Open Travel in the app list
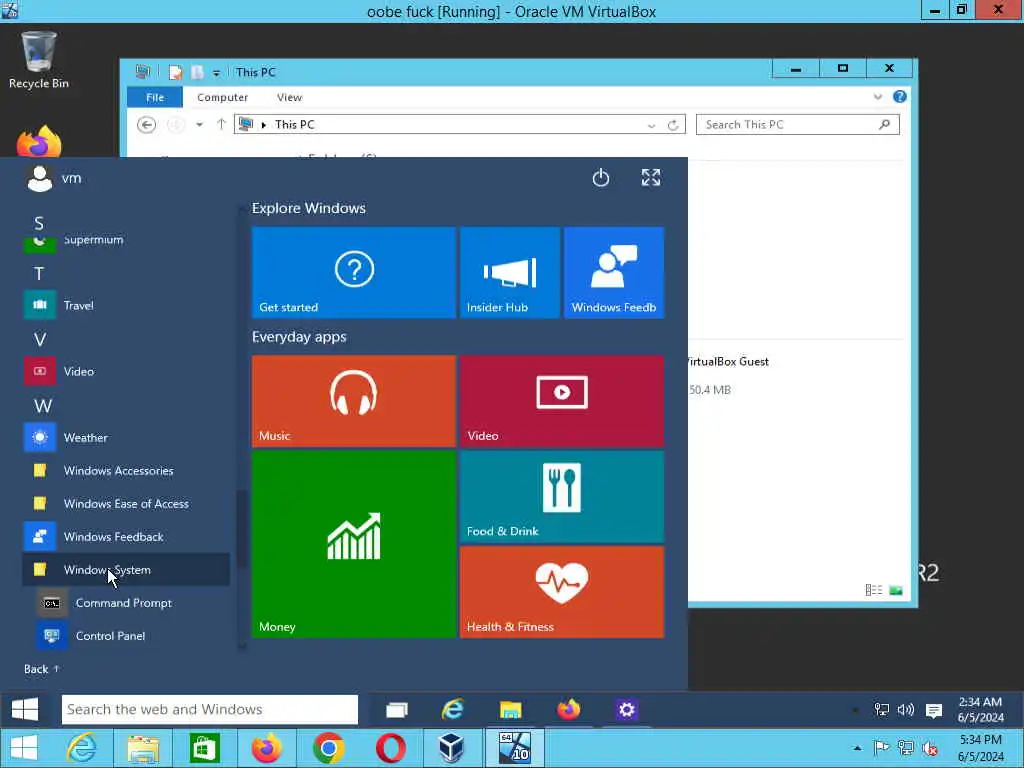1024x768 pixels. pos(127,305)
